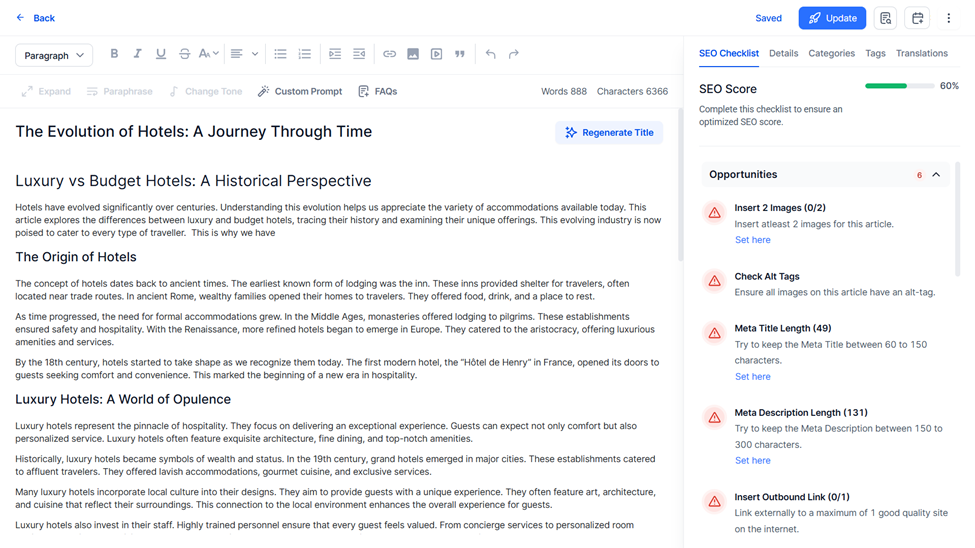Redo the last change
The width and height of the screenshot is (975, 548).
point(514,53)
